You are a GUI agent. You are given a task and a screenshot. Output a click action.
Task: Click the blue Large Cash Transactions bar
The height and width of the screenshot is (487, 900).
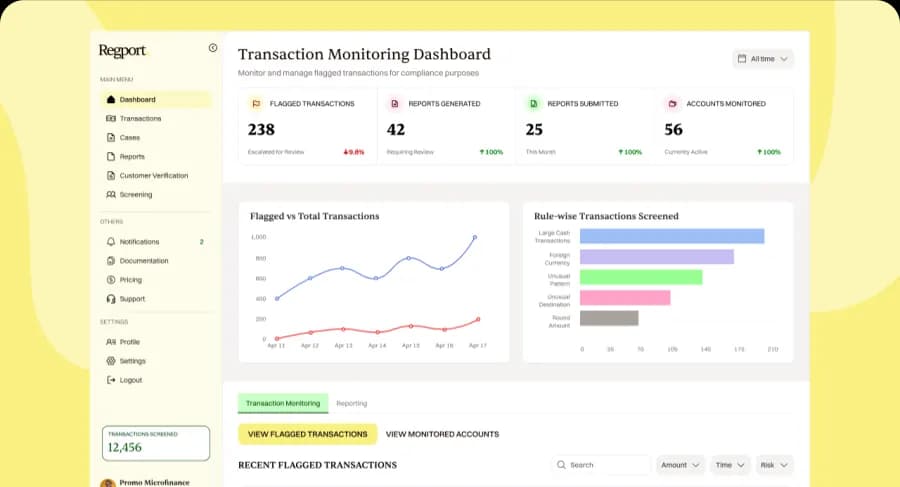pyautogui.click(x=672, y=236)
